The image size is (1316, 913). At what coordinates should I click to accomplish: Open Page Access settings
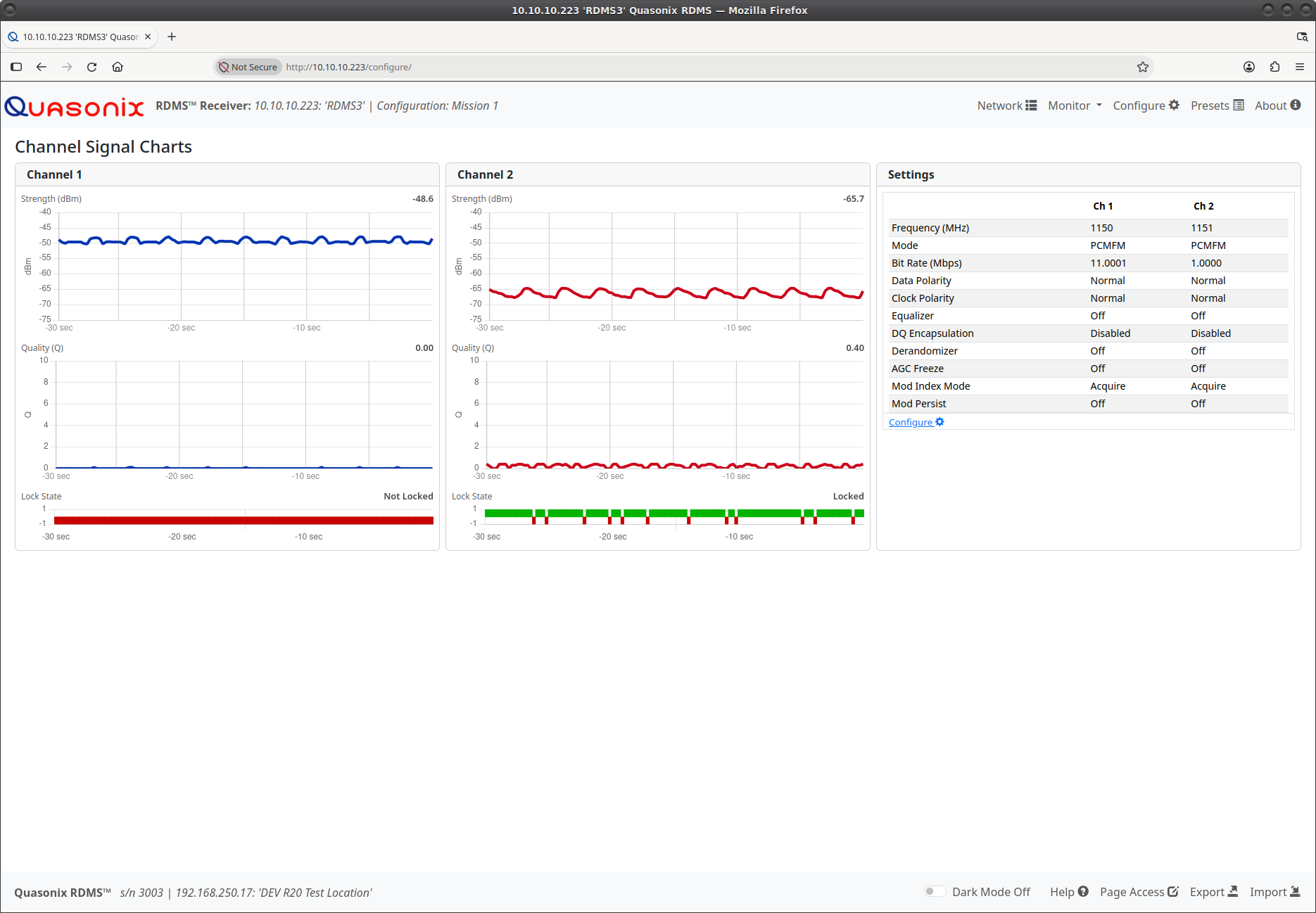point(1139,892)
